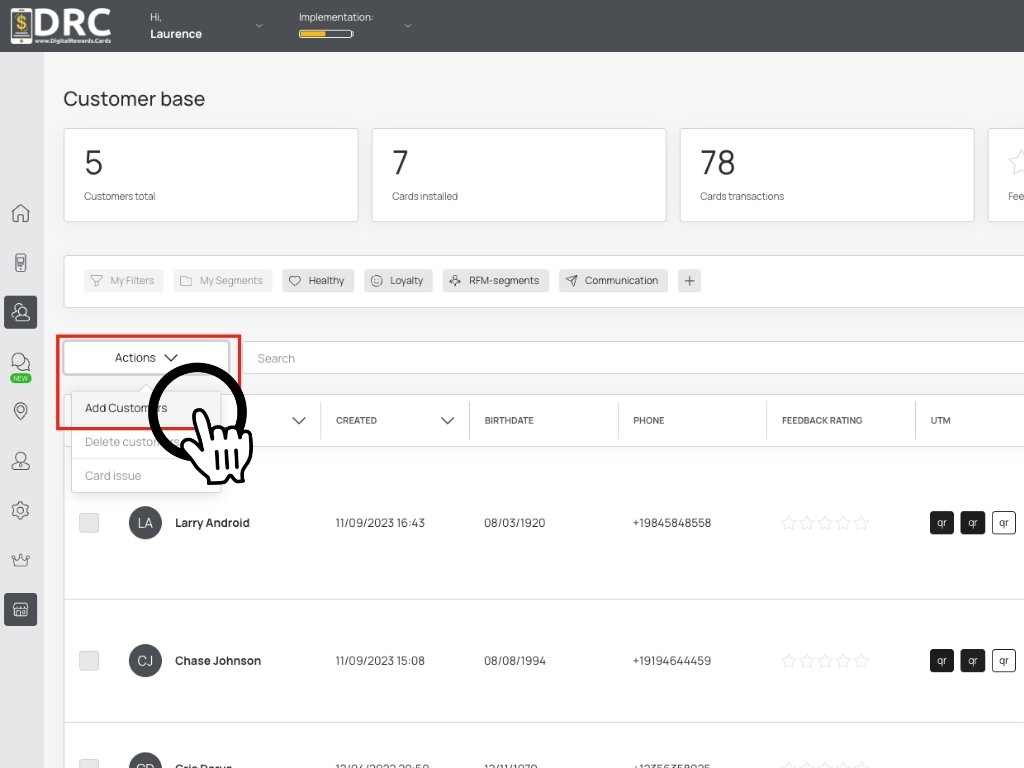Open the Customers icon in sidebar
The width and height of the screenshot is (1024, 768).
point(20,312)
